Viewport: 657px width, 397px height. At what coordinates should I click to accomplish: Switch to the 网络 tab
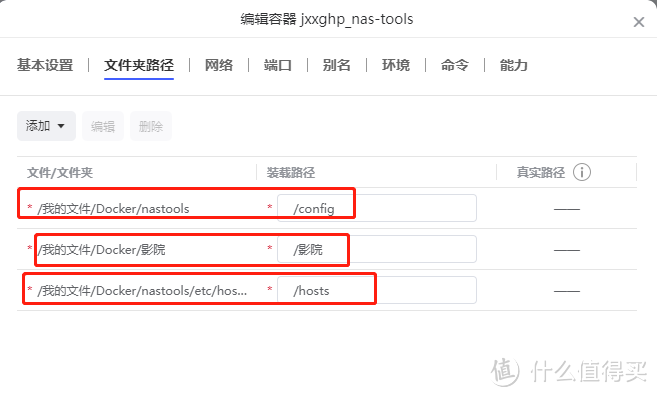(219, 65)
